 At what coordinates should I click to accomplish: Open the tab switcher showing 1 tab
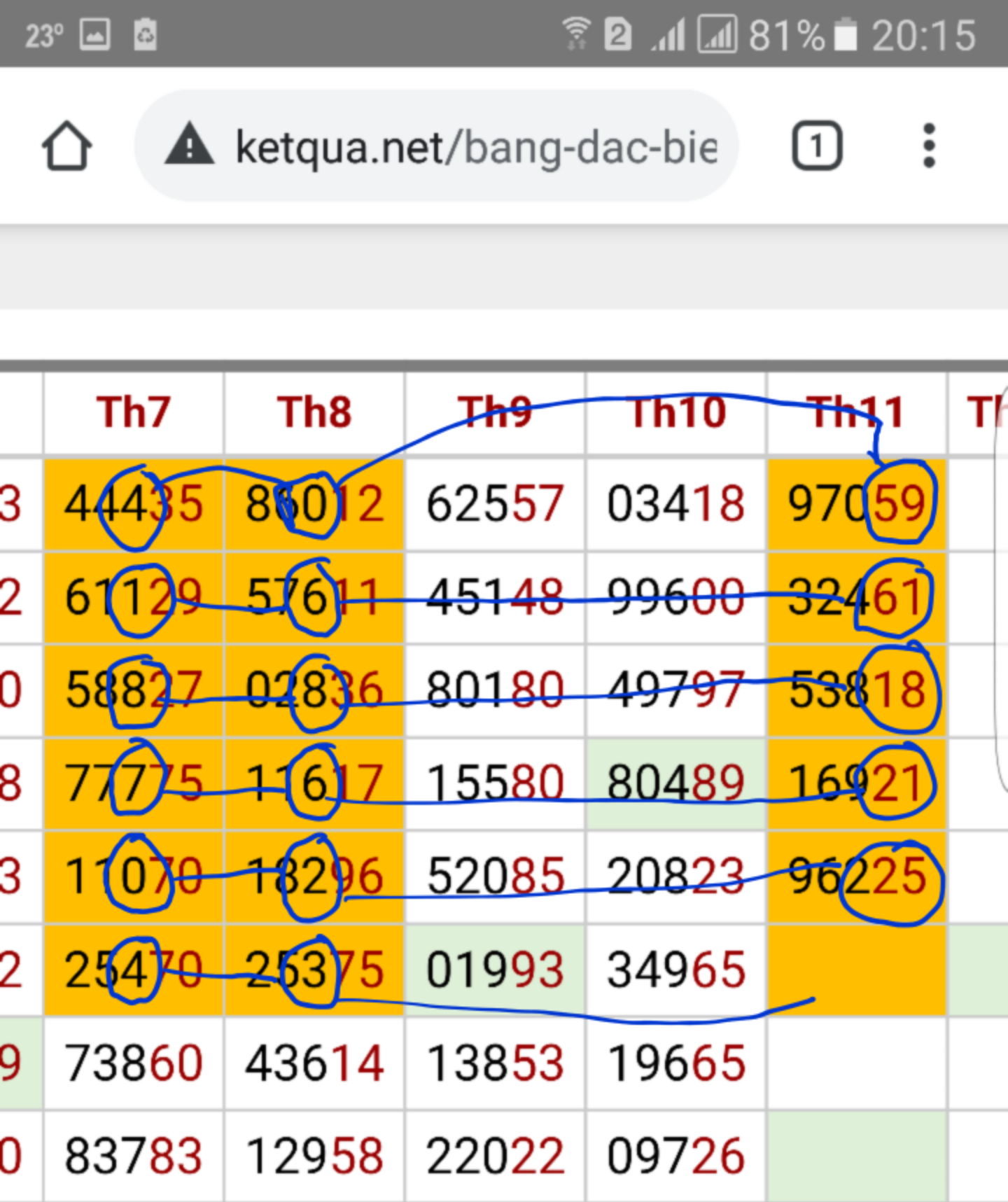816,146
